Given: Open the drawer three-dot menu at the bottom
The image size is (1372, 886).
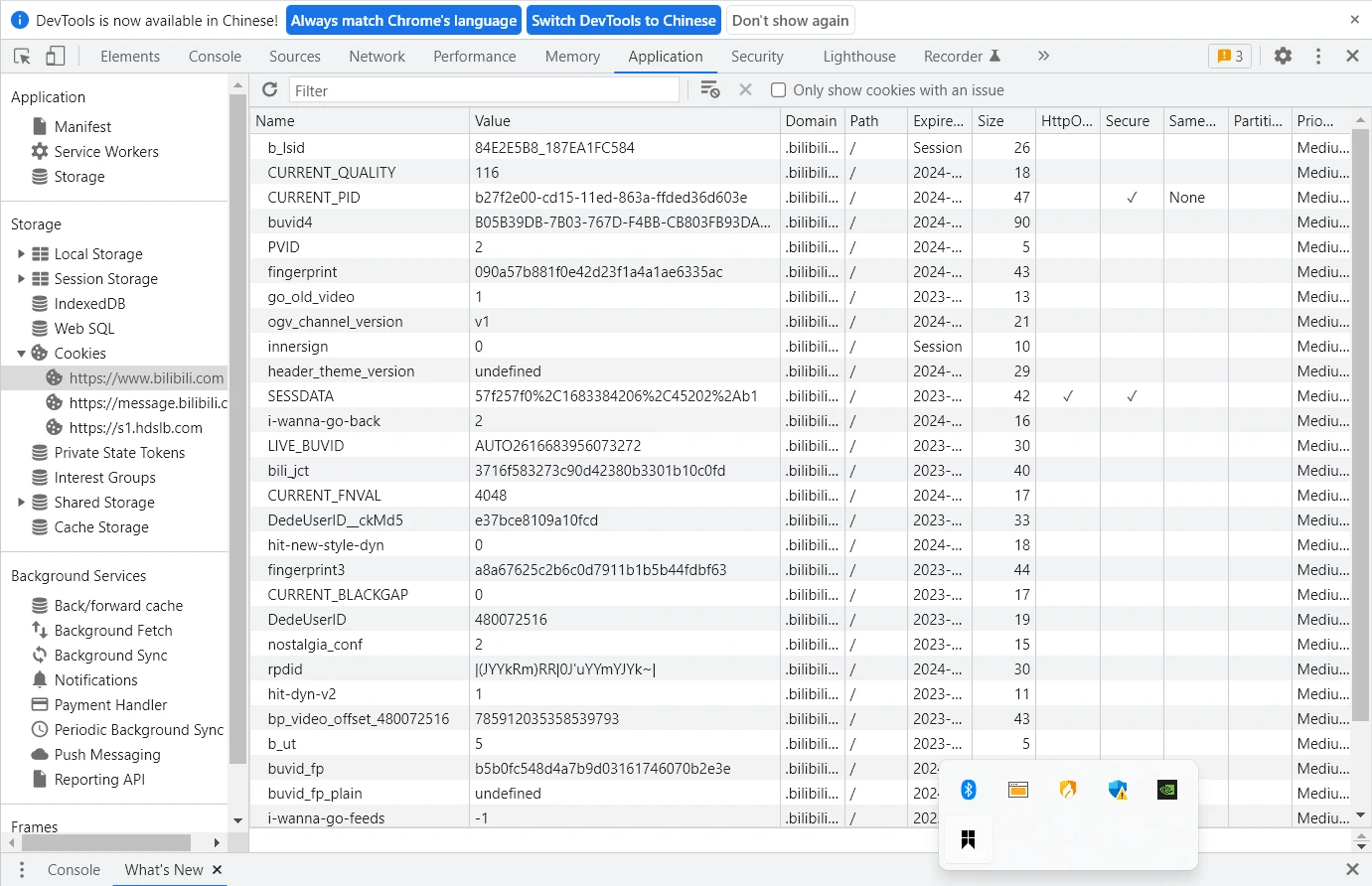Looking at the screenshot, I should tap(21, 870).
